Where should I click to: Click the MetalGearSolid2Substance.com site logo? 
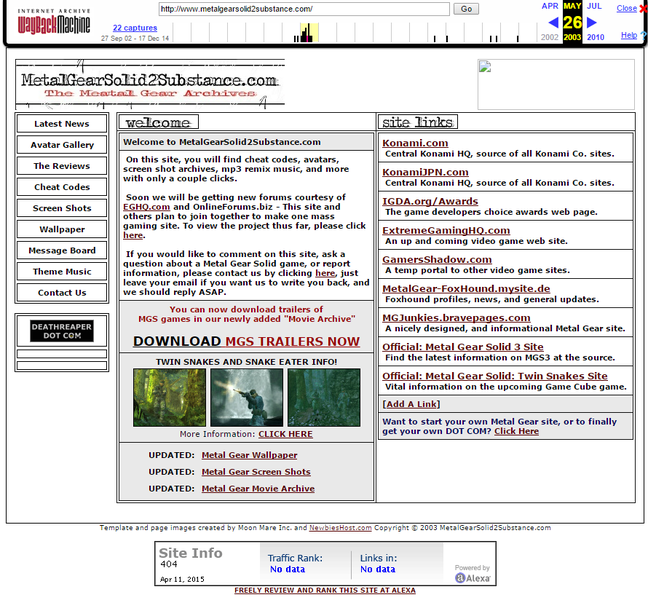click(149, 84)
